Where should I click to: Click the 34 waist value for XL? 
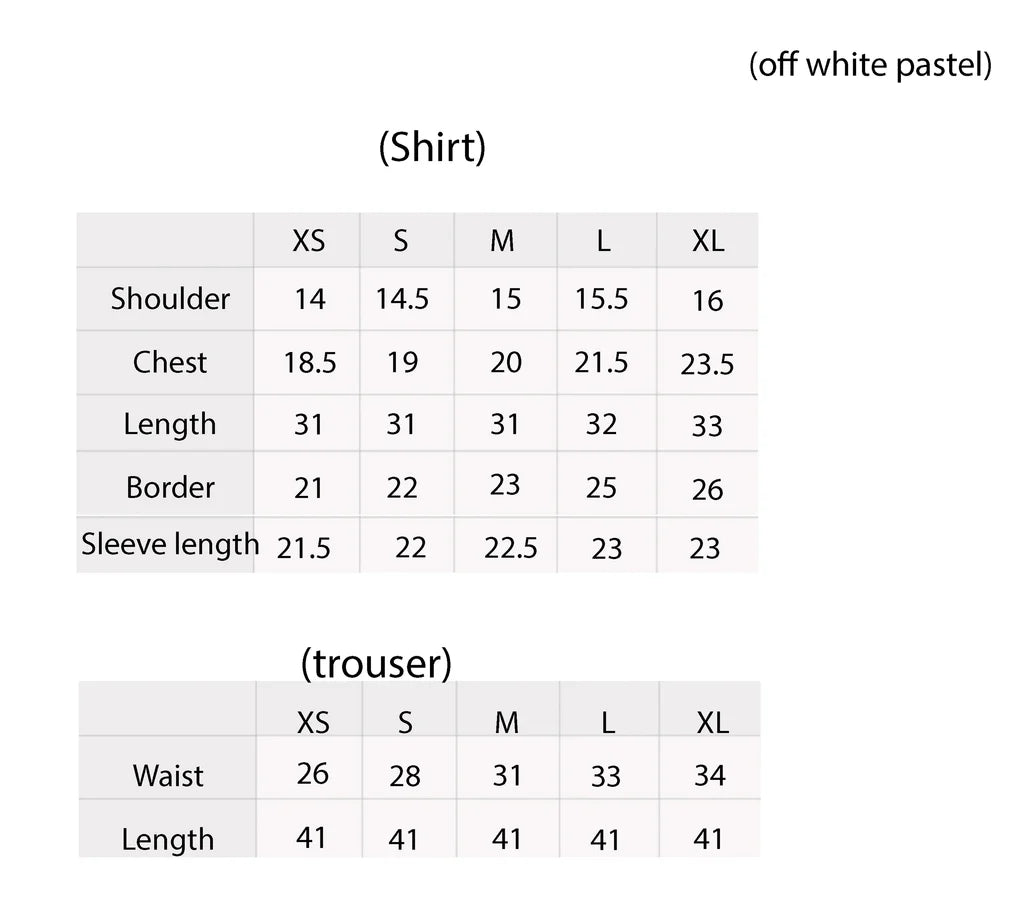709,775
